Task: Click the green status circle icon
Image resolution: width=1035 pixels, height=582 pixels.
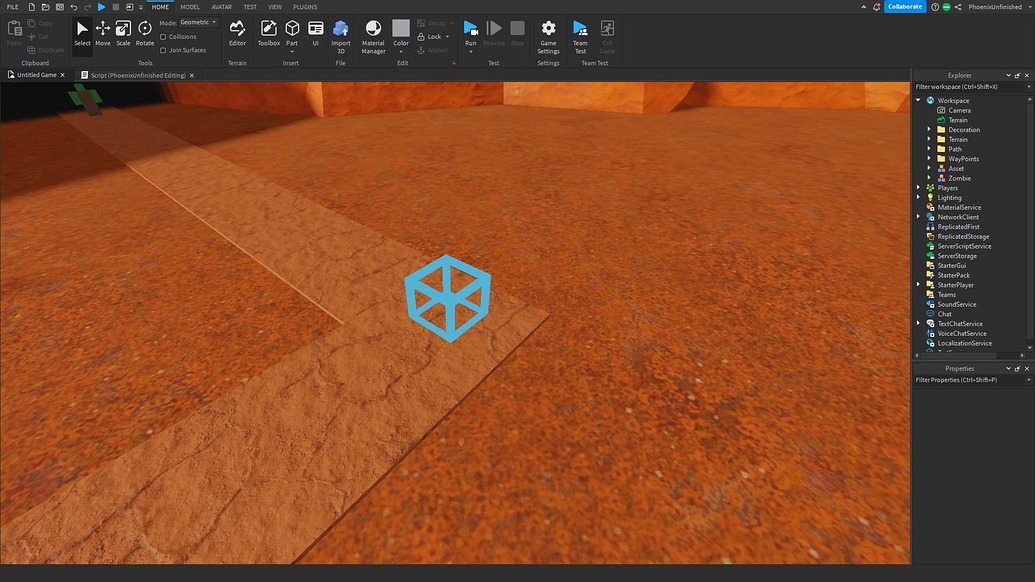Action: [946, 7]
